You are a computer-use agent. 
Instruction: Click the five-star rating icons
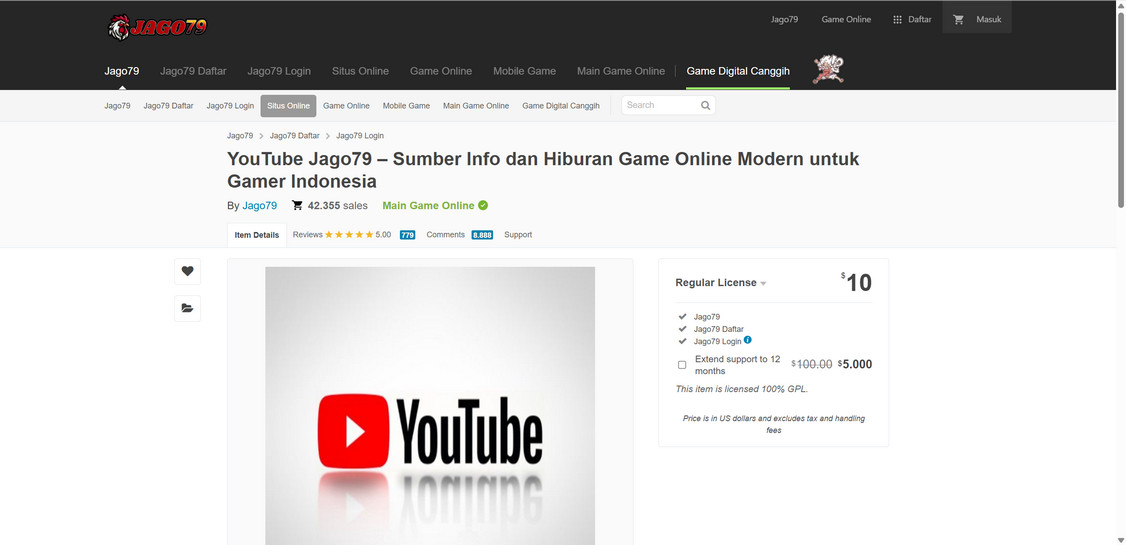click(x=349, y=235)
